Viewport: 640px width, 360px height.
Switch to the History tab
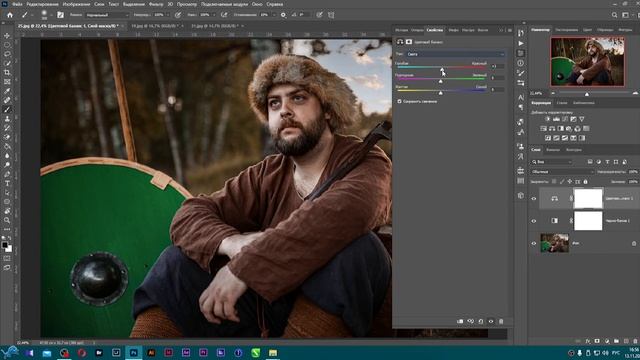point(401,30)
